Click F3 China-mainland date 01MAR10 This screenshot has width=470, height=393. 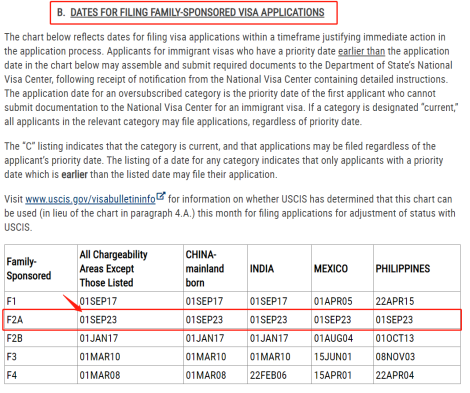click(206, 357)
